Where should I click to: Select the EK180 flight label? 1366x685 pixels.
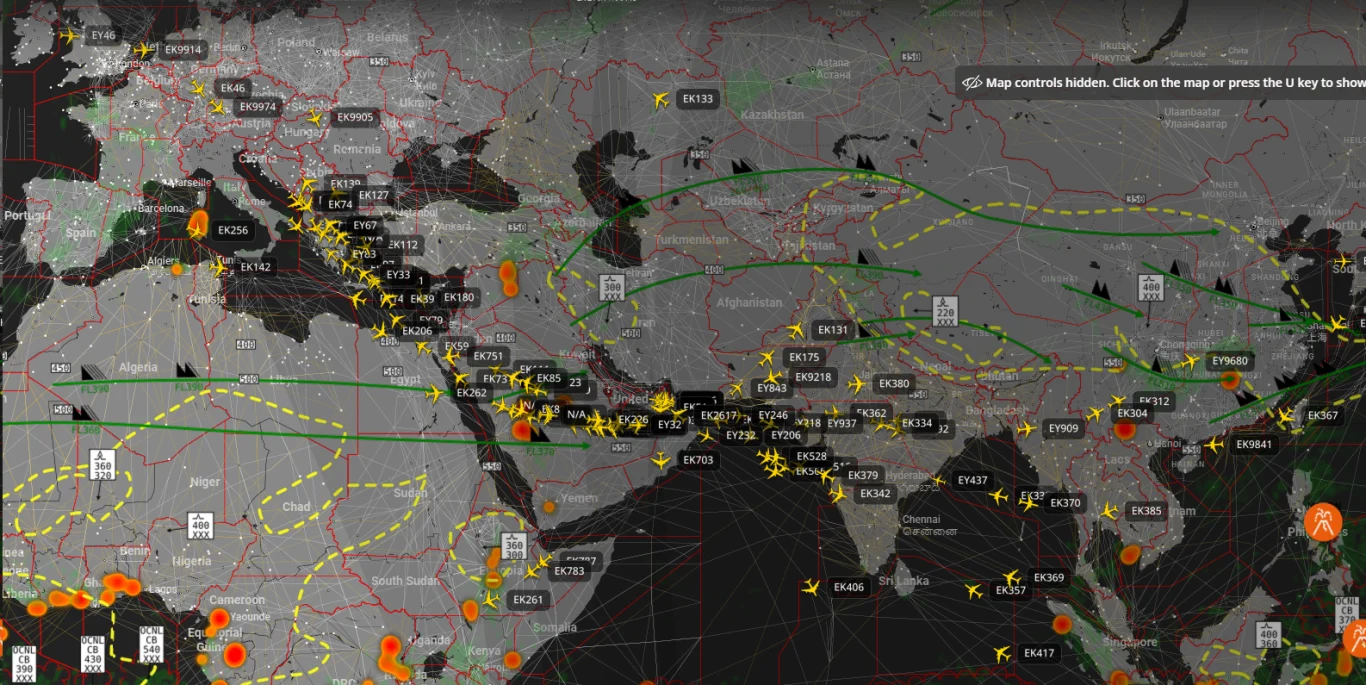tap(459, 297)
